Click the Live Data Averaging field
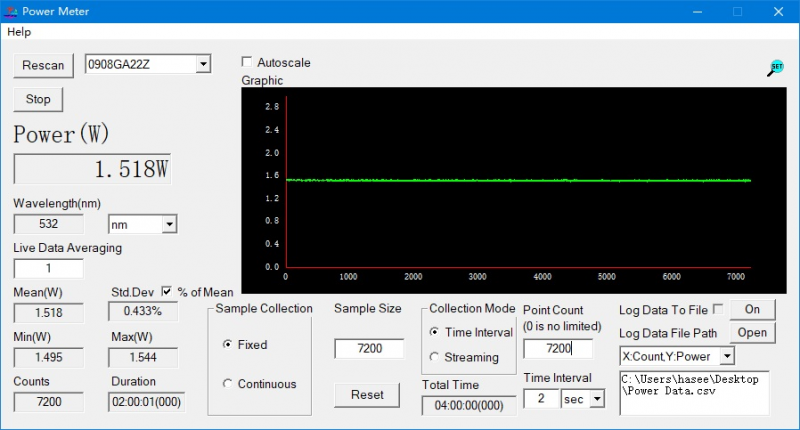The width and height of the screenshot is (800, 430). [x=48, y=268]
